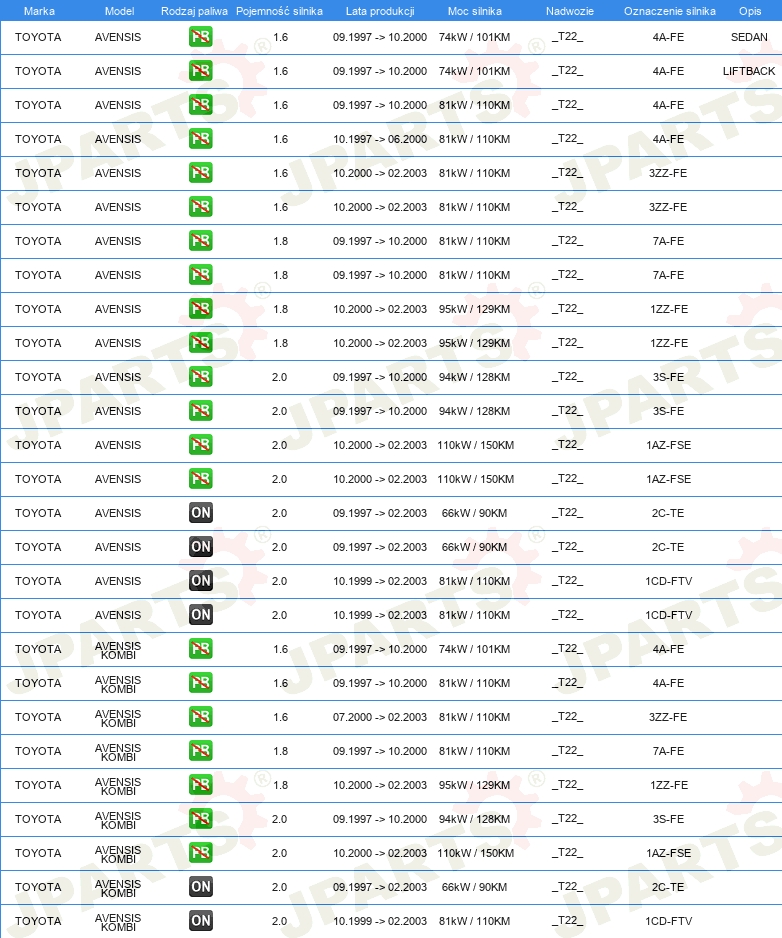Viewport: 782px width, 938px height.
Task: Click petrol icon in Avensis Kombi 1AZ-FSE row
Action: (x=200, y=853)
